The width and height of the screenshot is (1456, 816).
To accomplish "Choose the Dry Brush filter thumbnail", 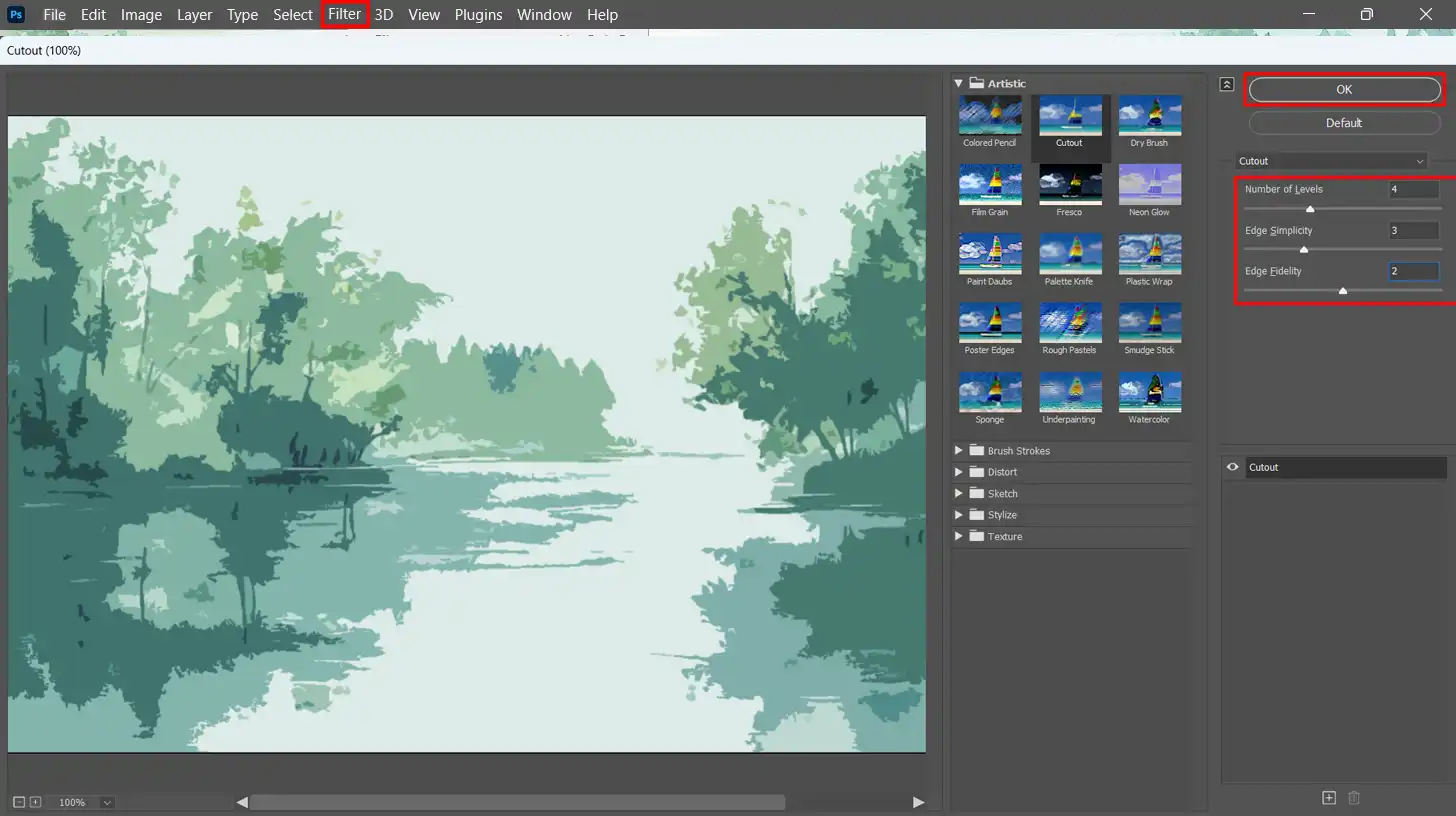I will [1149, 115].
